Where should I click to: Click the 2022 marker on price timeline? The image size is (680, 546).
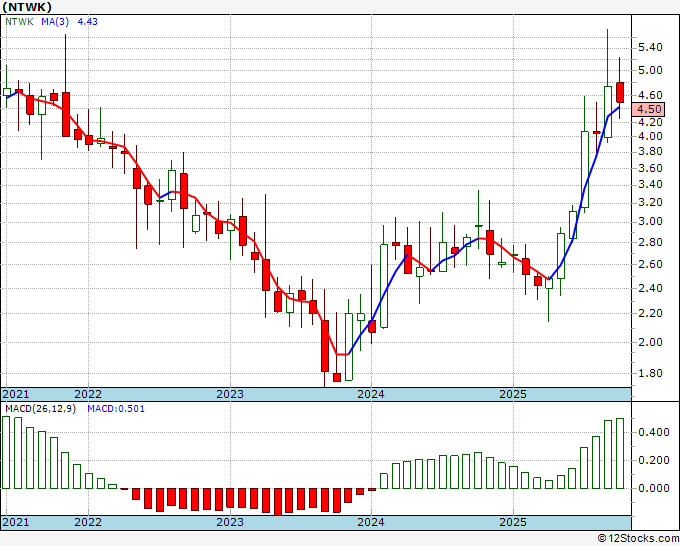(88, 394)
